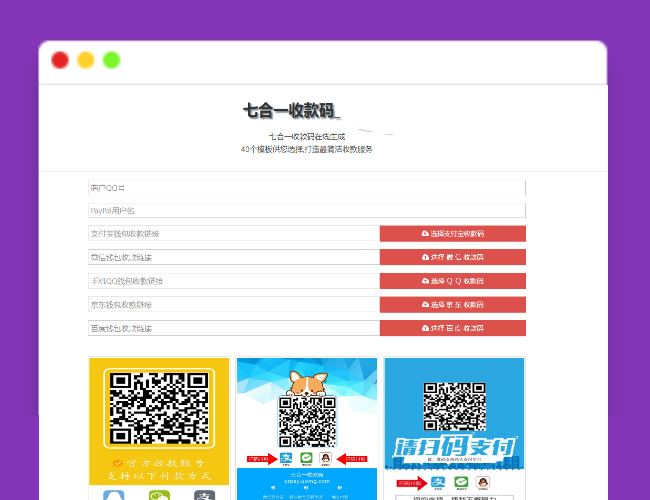This screenshot has height=500, width=650.
Task: Choose the corgi dog QR template
Action: 307,428
